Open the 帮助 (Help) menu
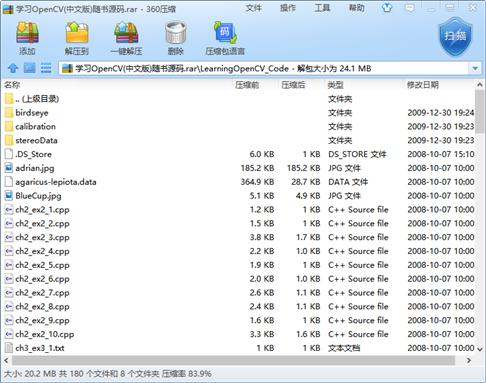 click(x=356, y=8)
